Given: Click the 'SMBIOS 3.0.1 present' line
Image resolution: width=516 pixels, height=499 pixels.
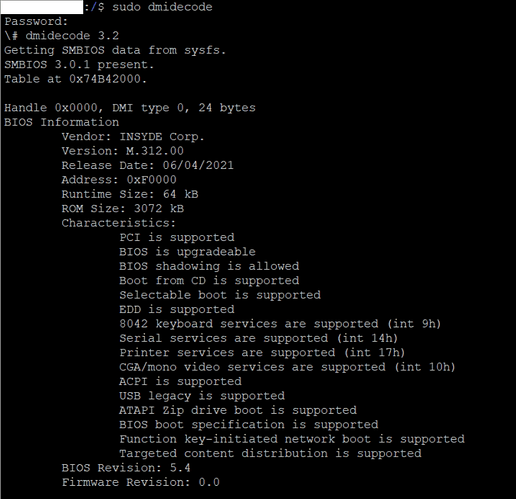Looking at the screenshot, I should point(79,64).
